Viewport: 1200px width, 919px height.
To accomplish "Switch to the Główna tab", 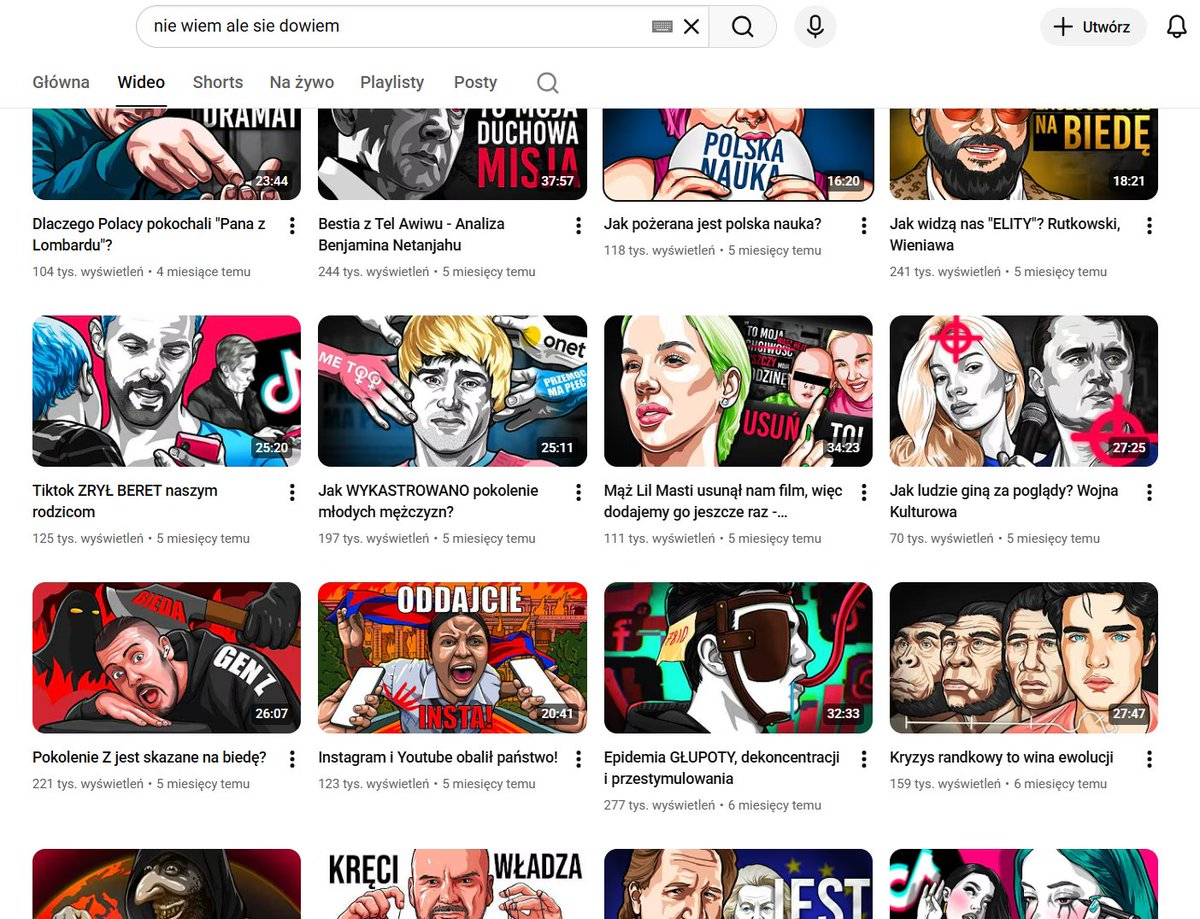I will [61, 82].
